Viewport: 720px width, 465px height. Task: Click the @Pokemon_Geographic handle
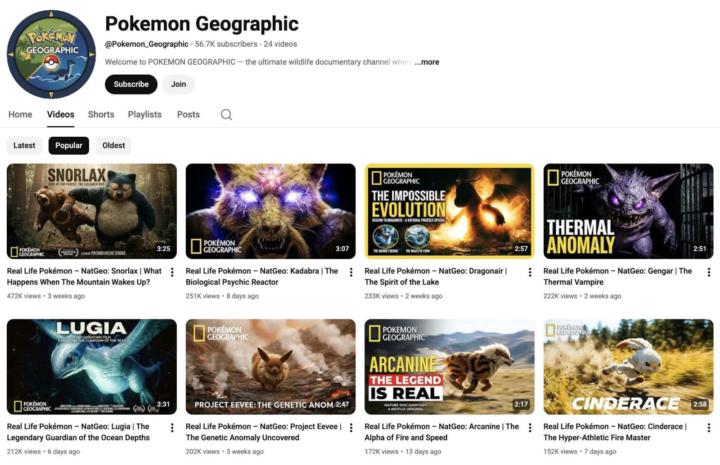(x=146, y=44)
